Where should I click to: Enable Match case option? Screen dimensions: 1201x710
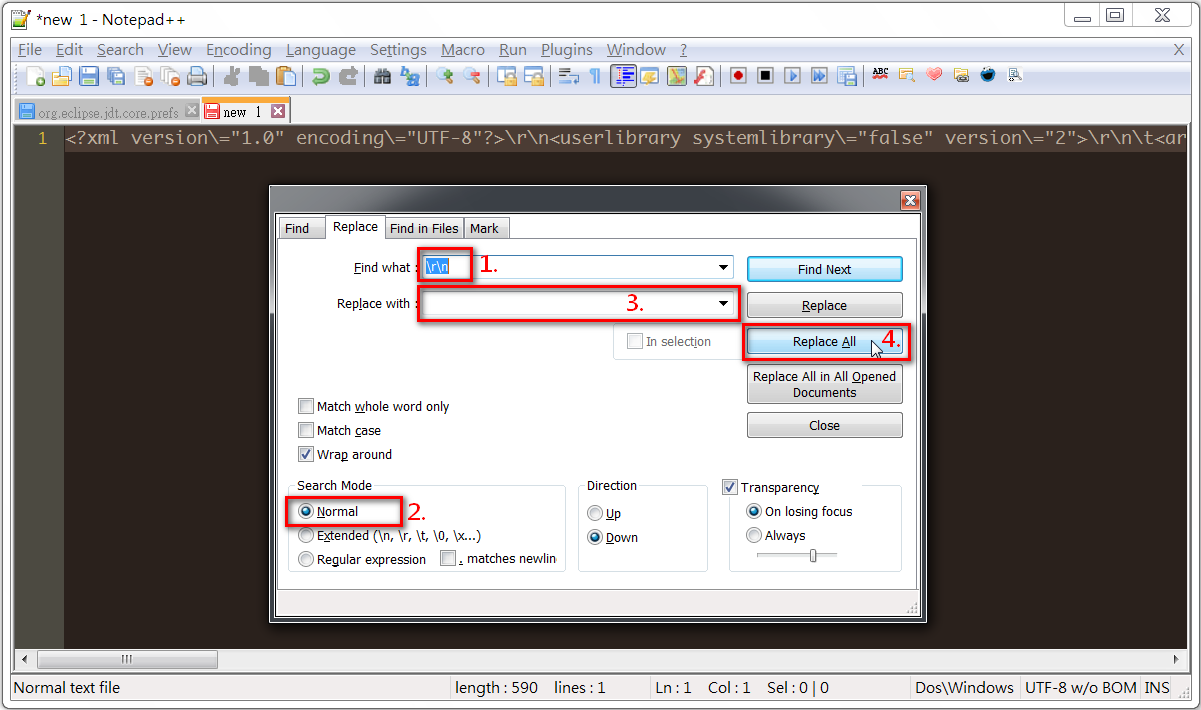[x=340, y=430]
